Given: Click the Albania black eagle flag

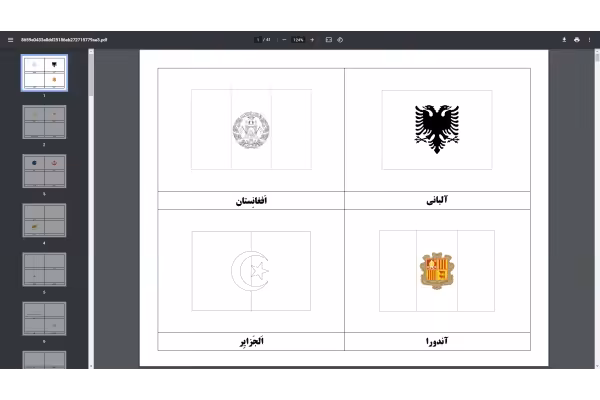Looking at the screenshot, I should pos(437,130).
